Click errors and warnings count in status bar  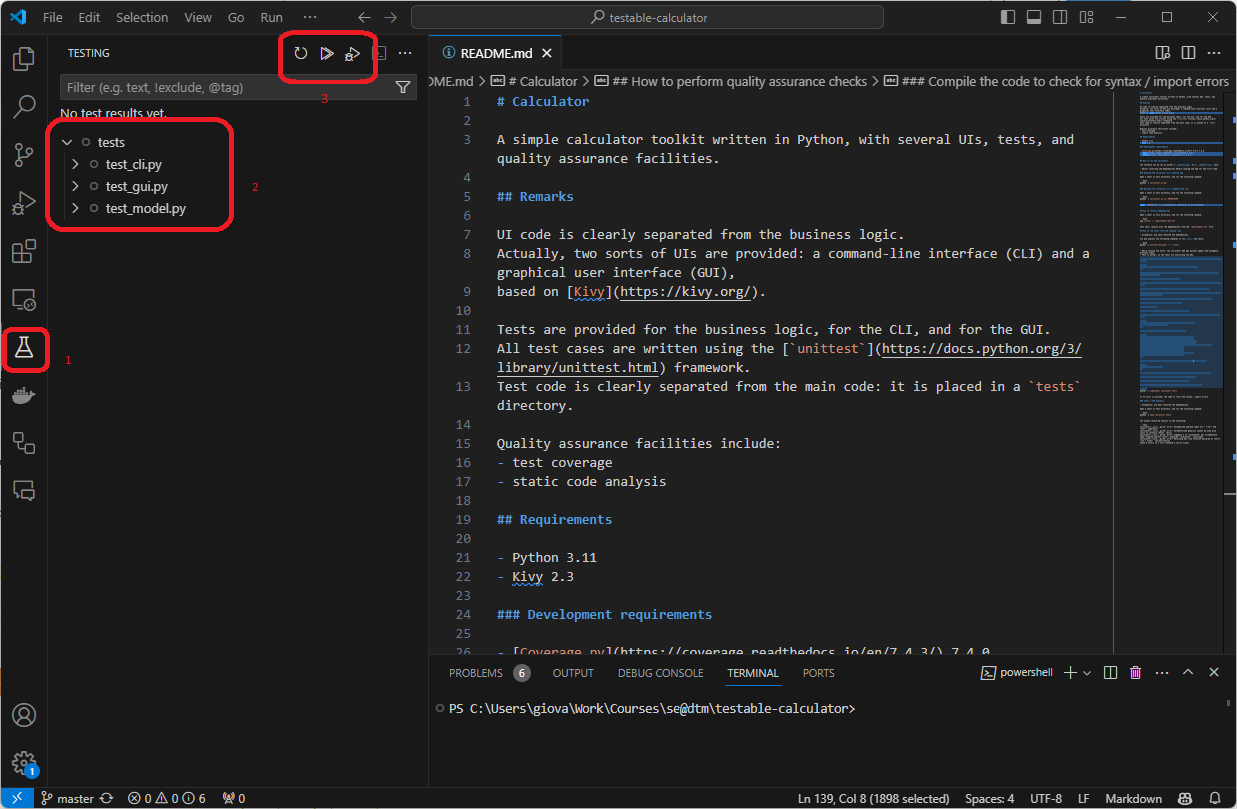coord(166,798)
